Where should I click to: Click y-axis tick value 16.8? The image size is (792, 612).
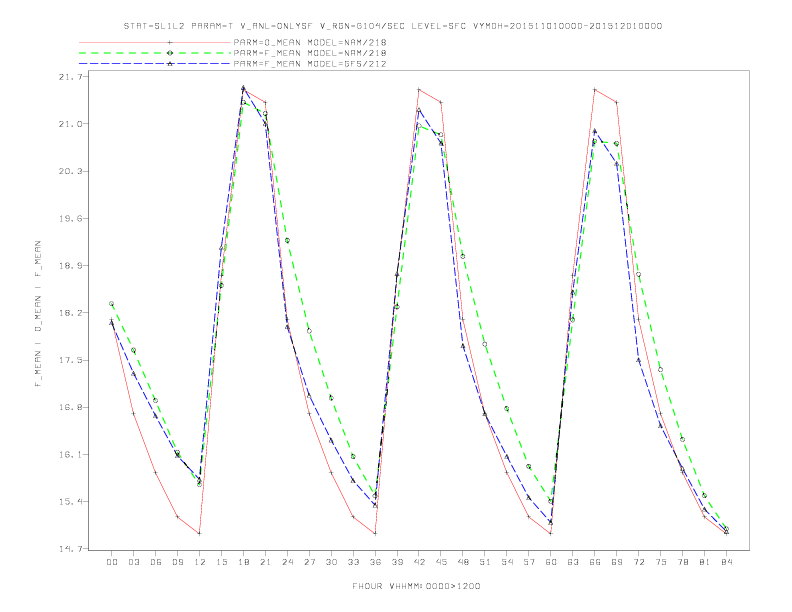70,407
